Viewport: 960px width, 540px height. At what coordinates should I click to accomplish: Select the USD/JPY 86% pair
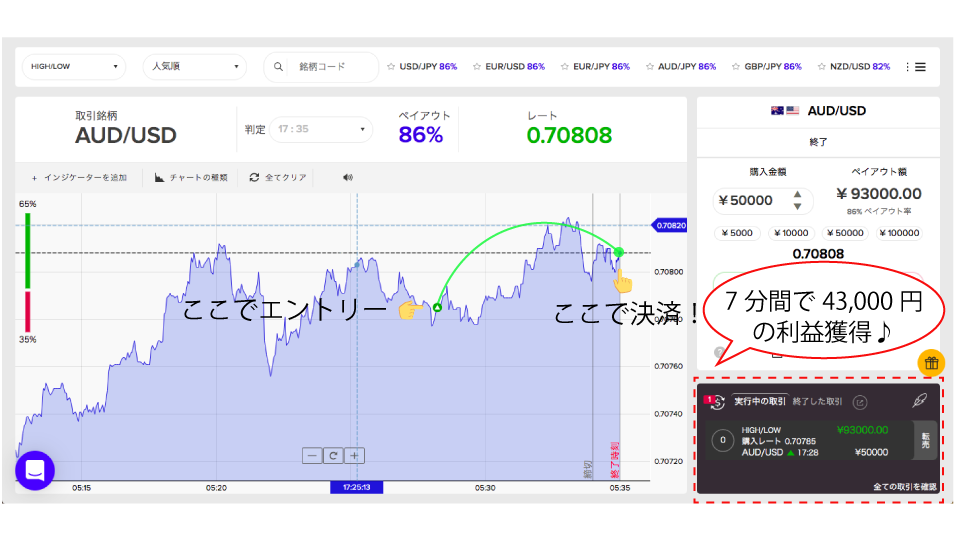tap(428, 67)
